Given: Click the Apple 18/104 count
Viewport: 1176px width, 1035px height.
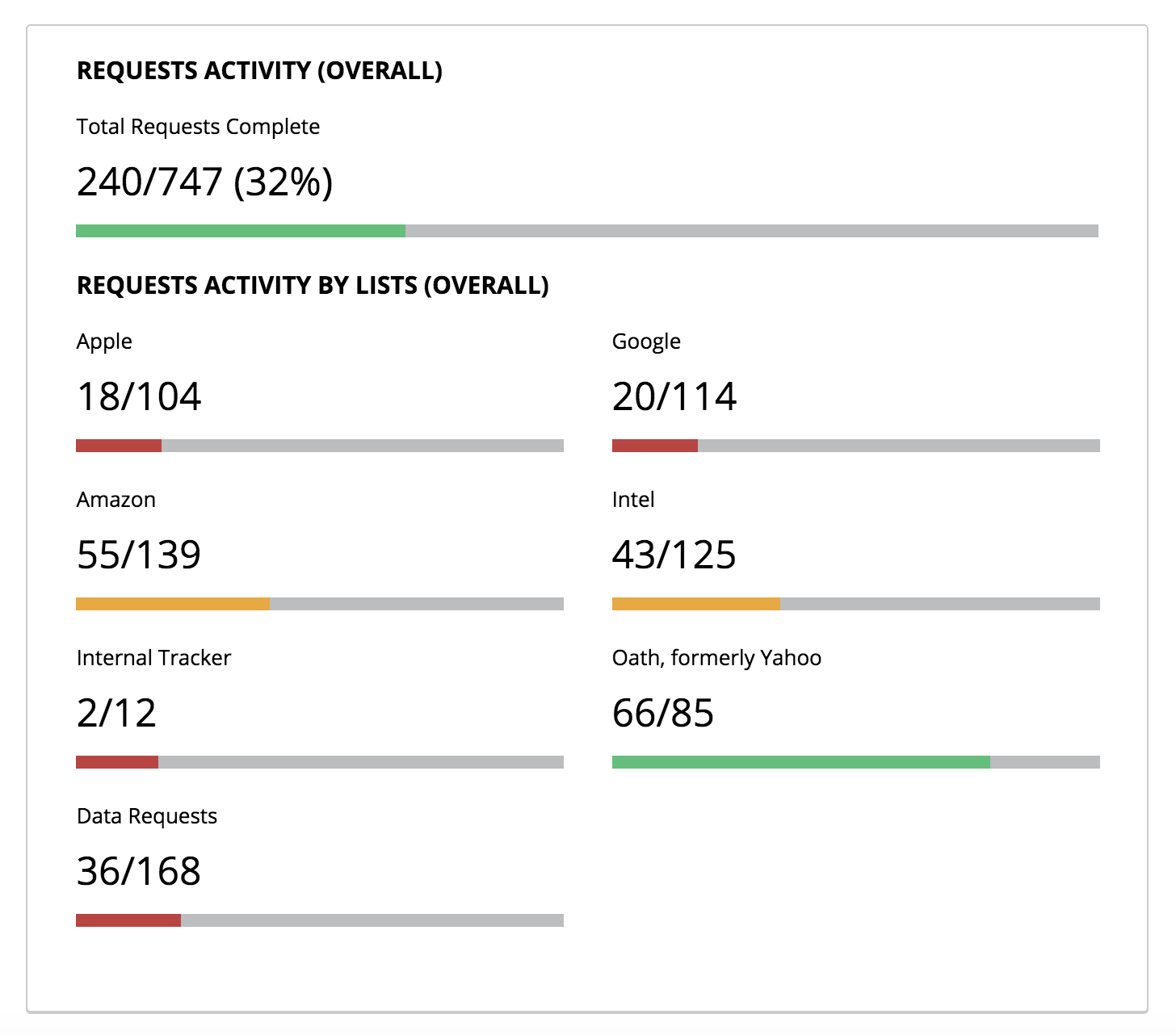Looking at the screenshot, I should (x=139, y=396).
